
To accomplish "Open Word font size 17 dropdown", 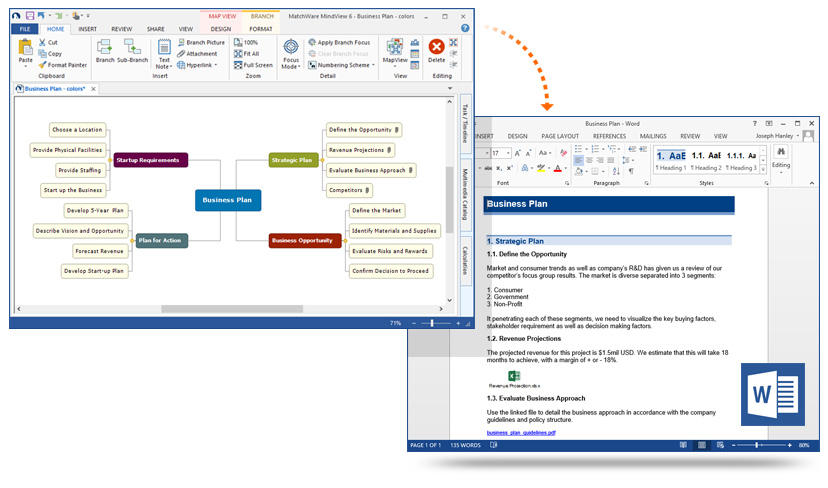I will pyautogui.click(x=508, y=153).
